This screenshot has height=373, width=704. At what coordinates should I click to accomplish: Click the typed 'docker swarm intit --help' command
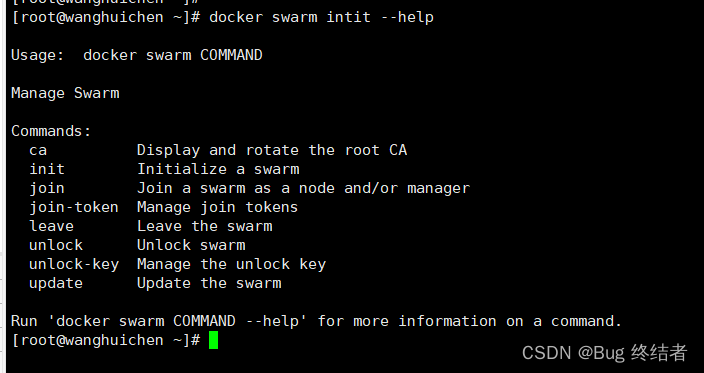pyautogui.click(x=321, y=18)
